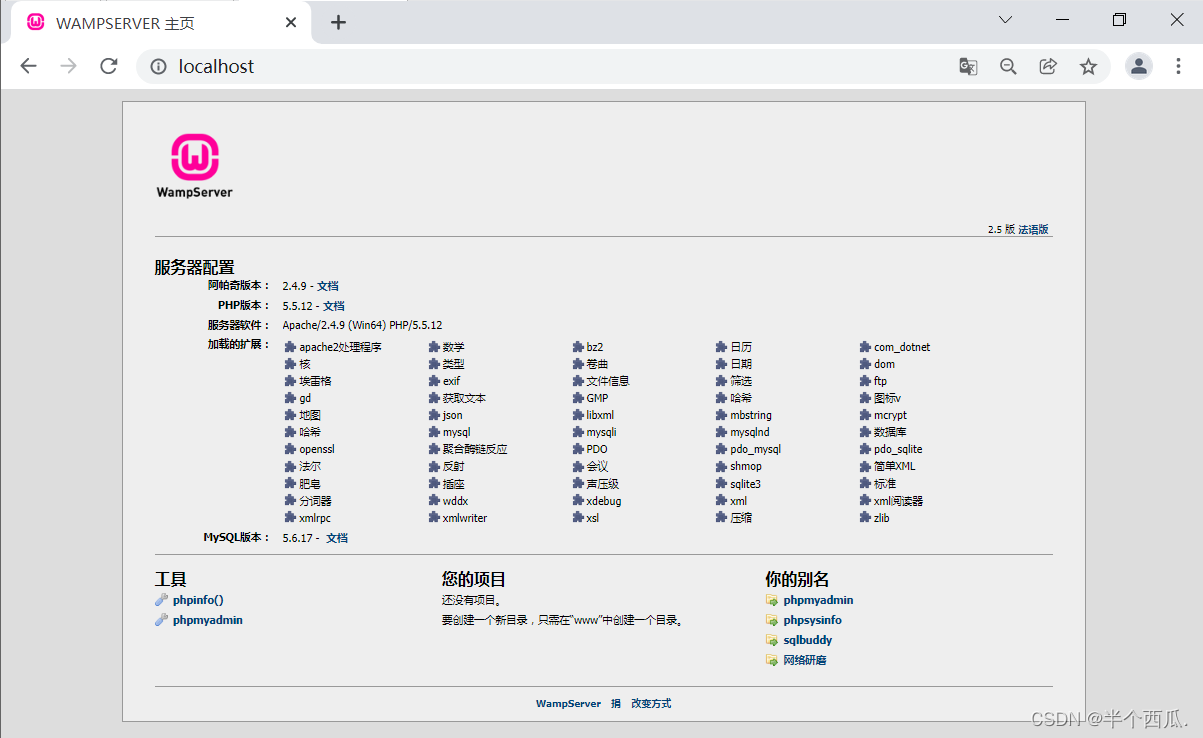
Task: Click the exif extension entry
Action: pos(451,381)
